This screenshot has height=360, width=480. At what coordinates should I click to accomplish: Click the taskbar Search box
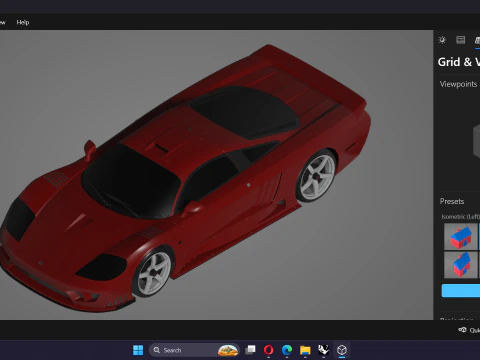[194, 350]
